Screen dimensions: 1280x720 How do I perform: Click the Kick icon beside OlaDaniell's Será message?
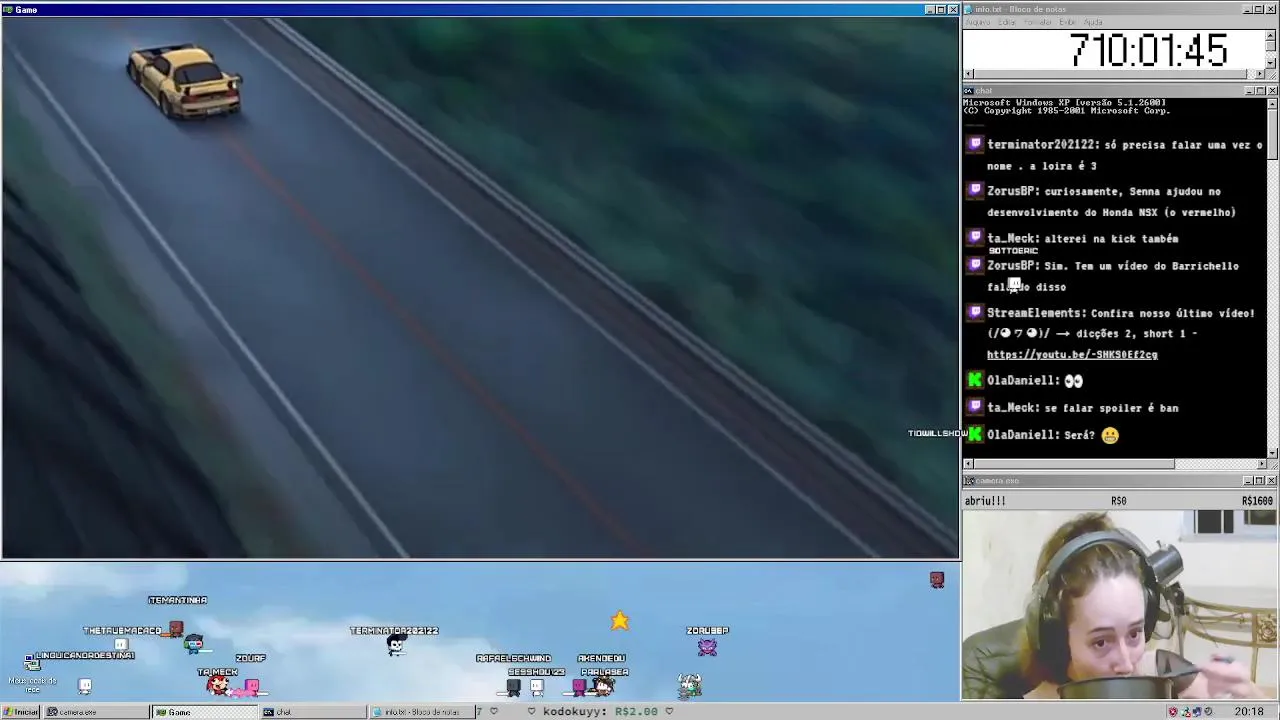[x=975, y=434]
